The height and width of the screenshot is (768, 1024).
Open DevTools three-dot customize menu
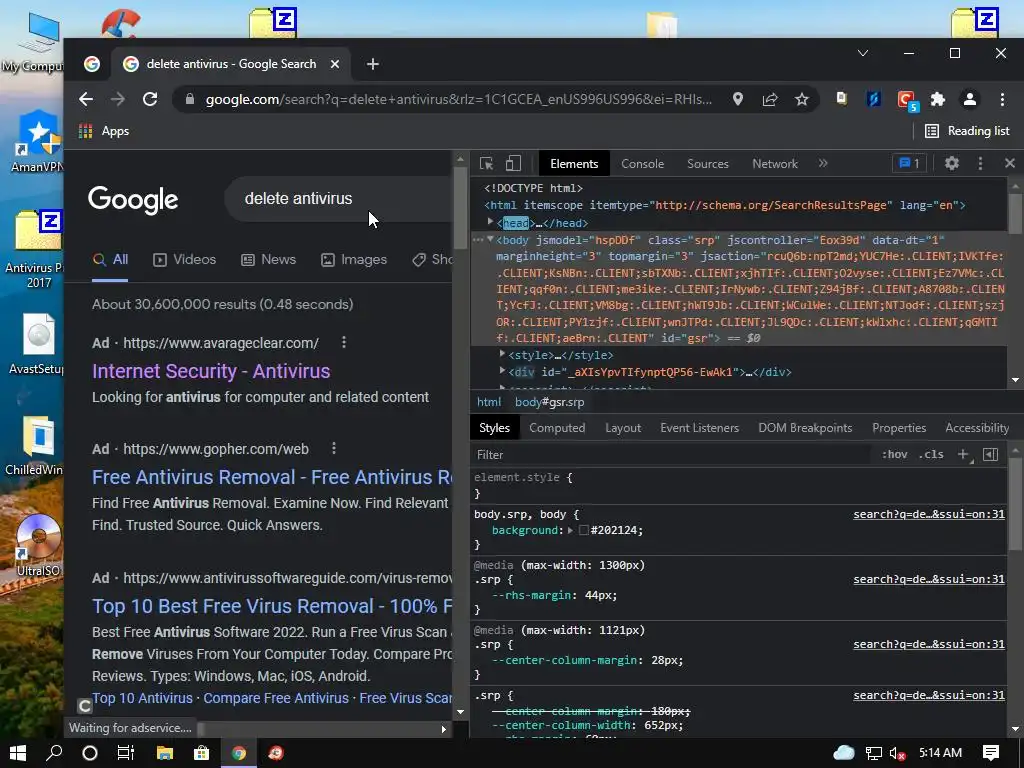[x=980, y=163]
